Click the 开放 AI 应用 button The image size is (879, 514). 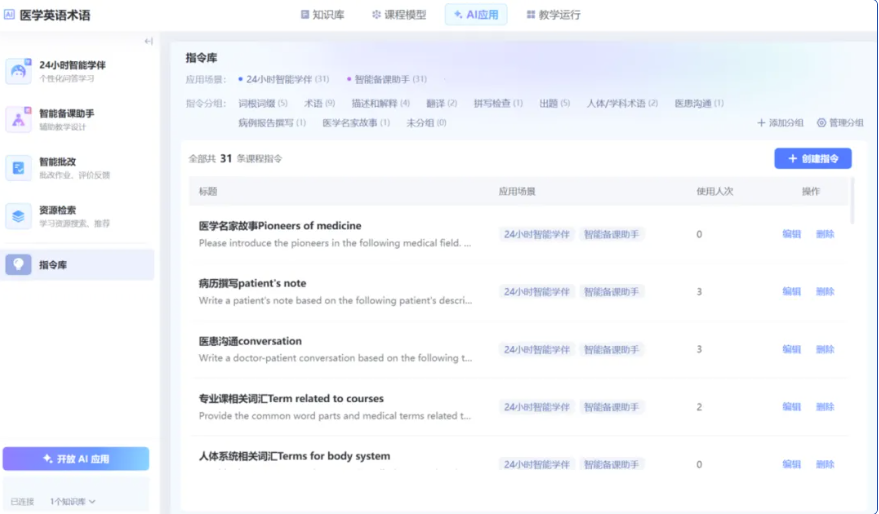[x=76, y=459]
